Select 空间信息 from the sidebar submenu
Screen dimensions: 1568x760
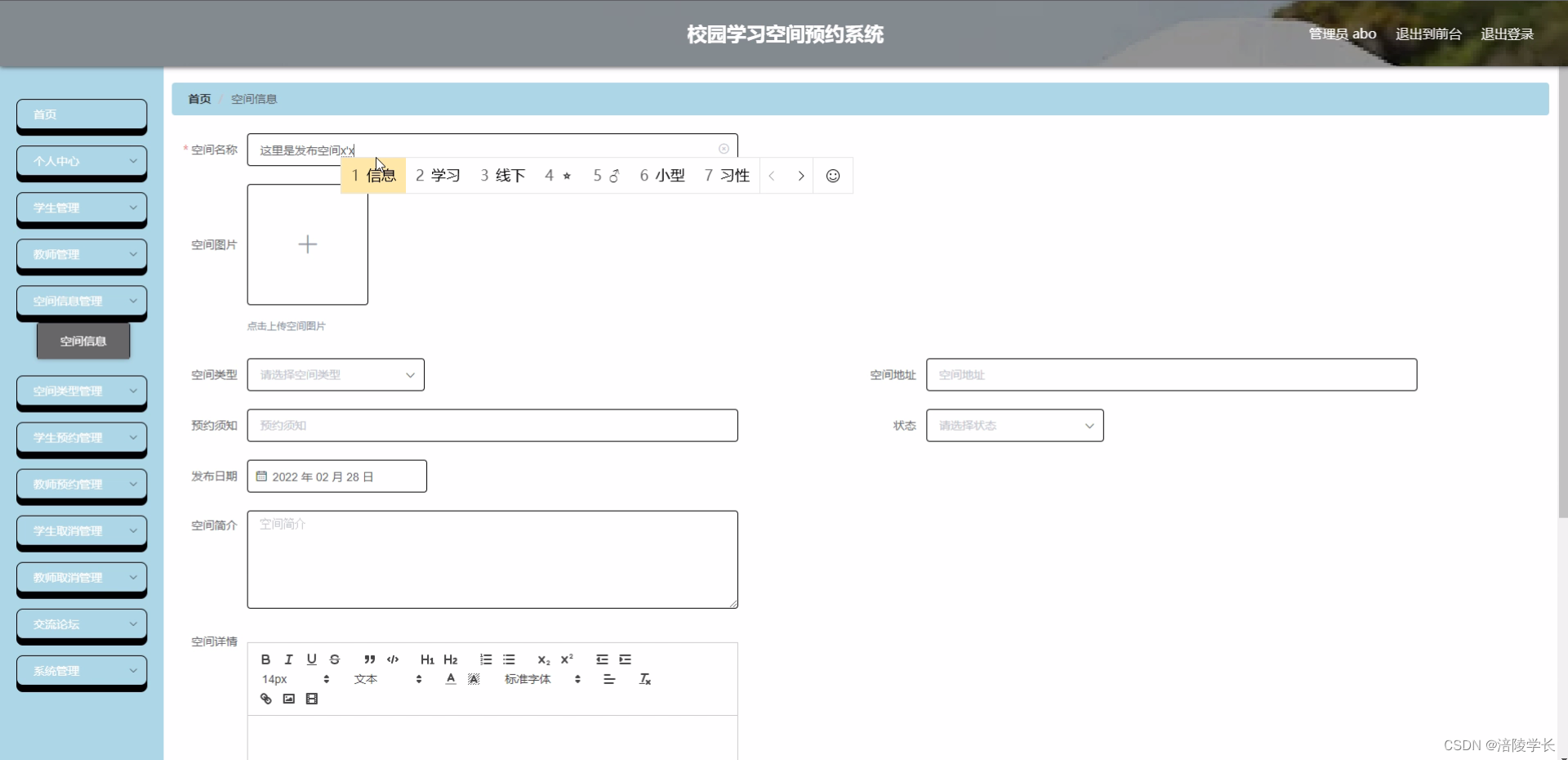point(82,341)
